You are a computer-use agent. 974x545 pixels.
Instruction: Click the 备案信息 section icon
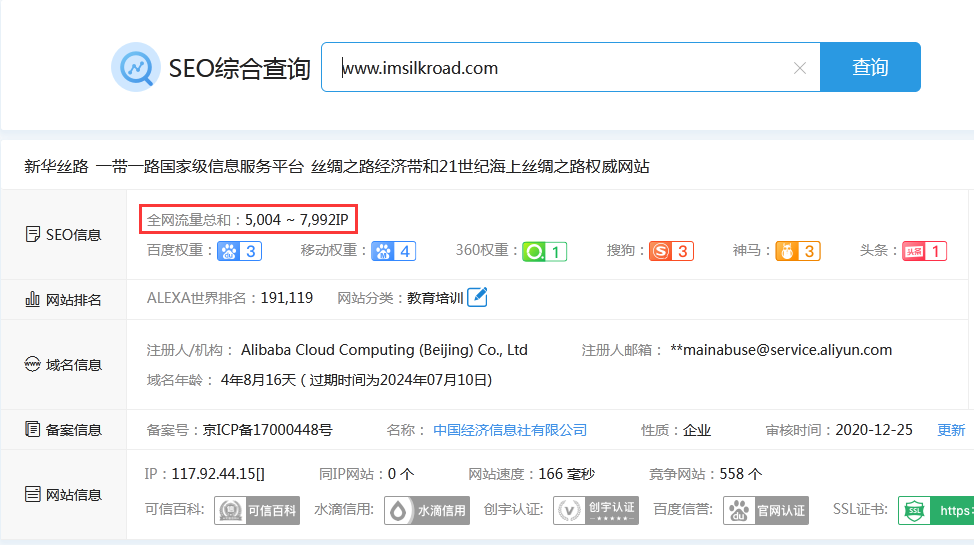(32, 429)
